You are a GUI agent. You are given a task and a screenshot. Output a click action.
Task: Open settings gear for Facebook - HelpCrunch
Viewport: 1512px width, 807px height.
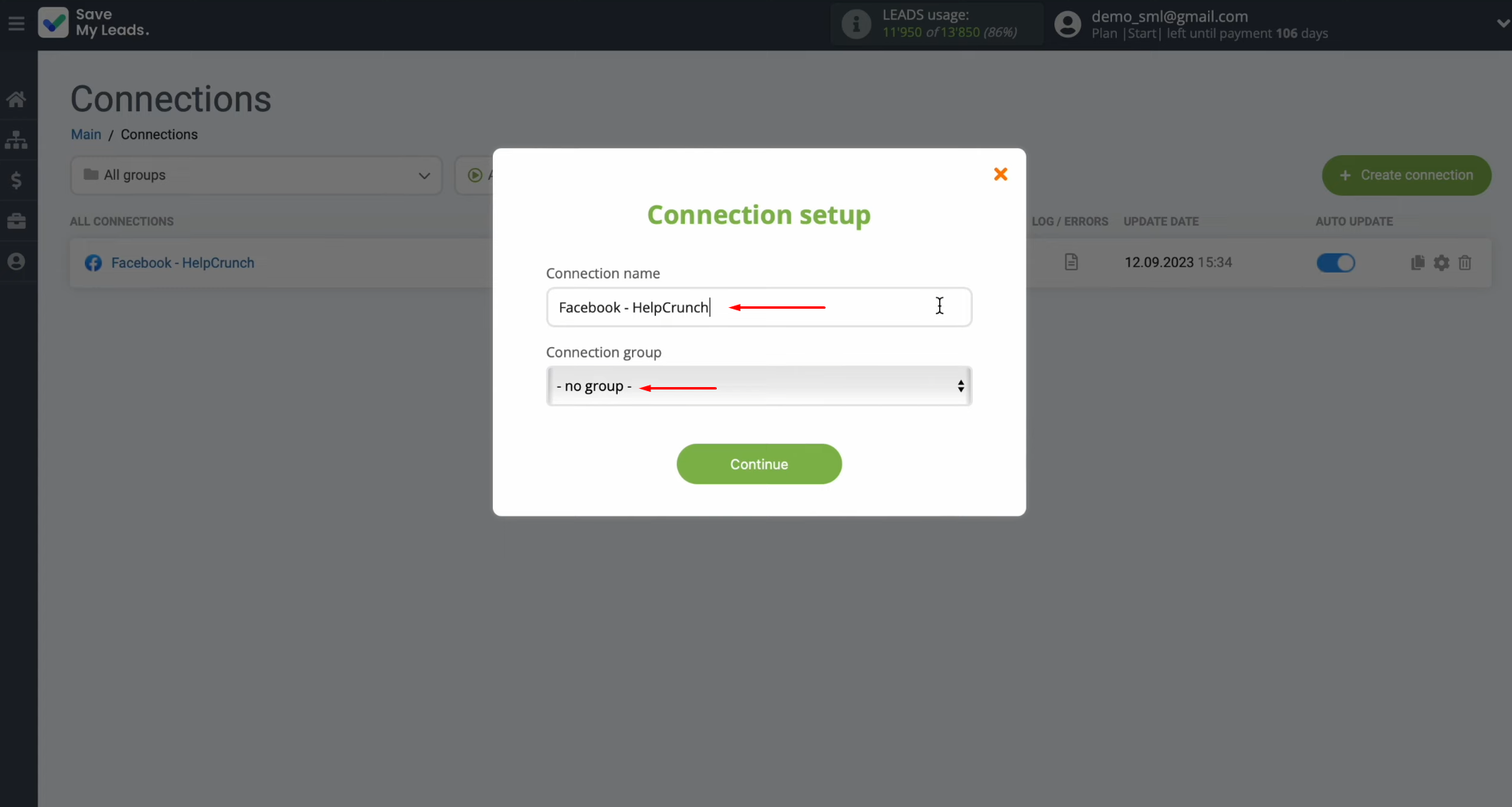(x=1441, y=262)
